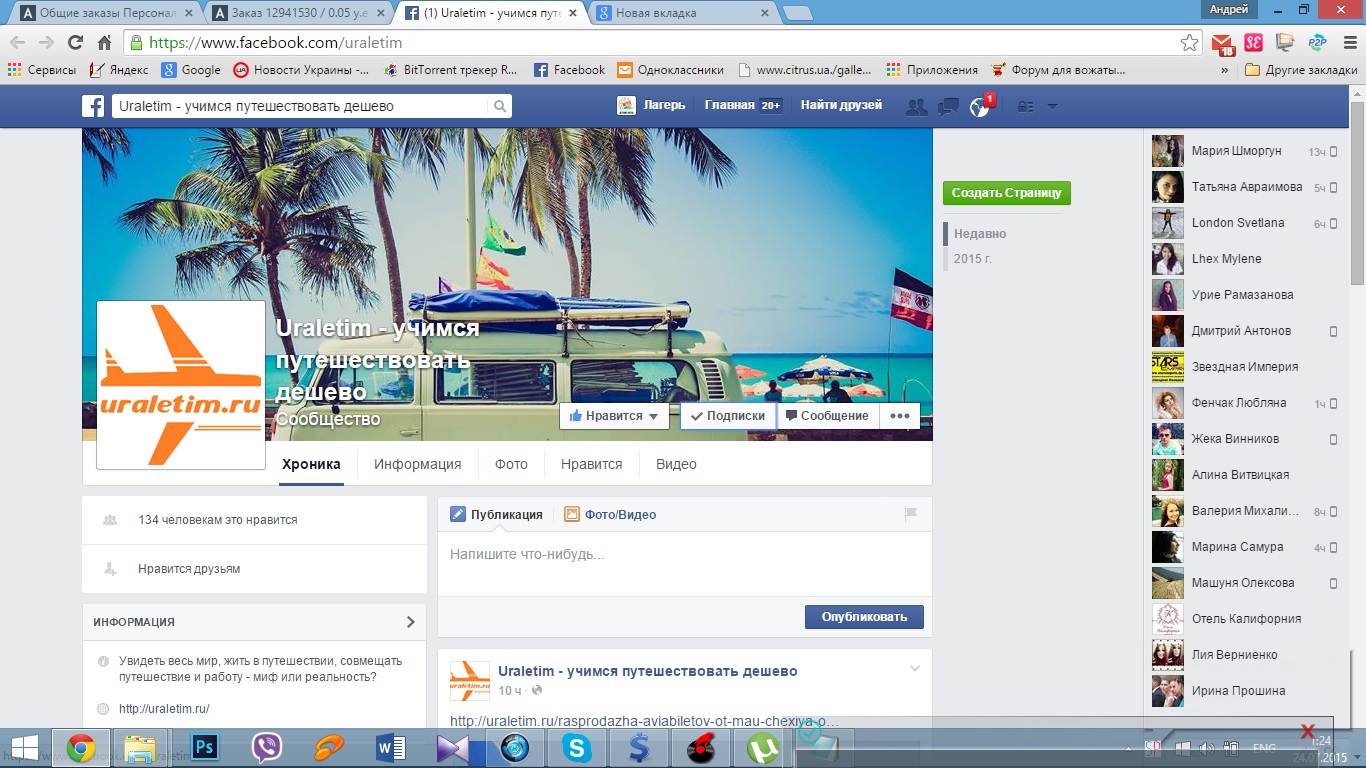Open uTorrent from the taskbar
Image resolution: width=1366 pixels, height=768 pixels.
(x=762, y=747)
